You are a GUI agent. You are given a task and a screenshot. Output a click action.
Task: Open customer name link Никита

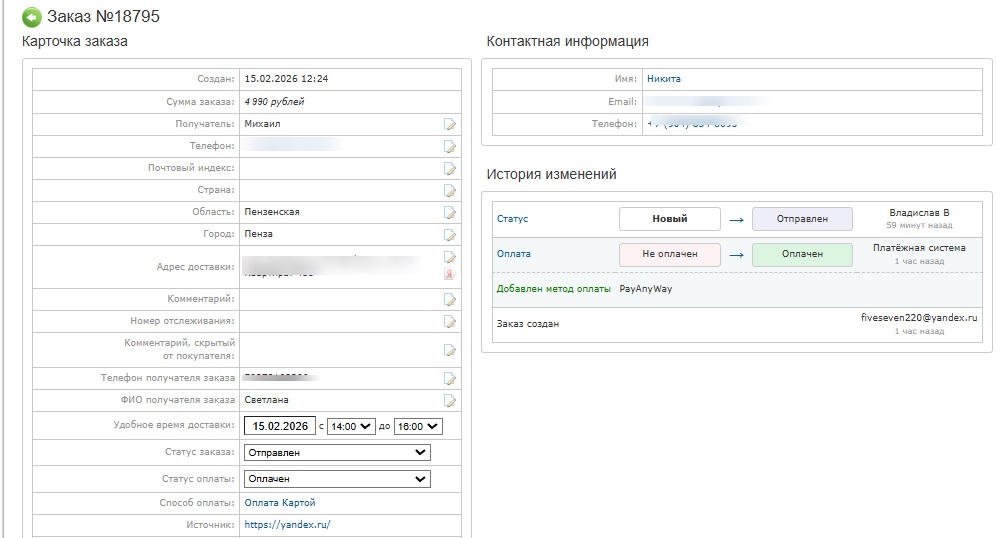(x=663, y=79)
